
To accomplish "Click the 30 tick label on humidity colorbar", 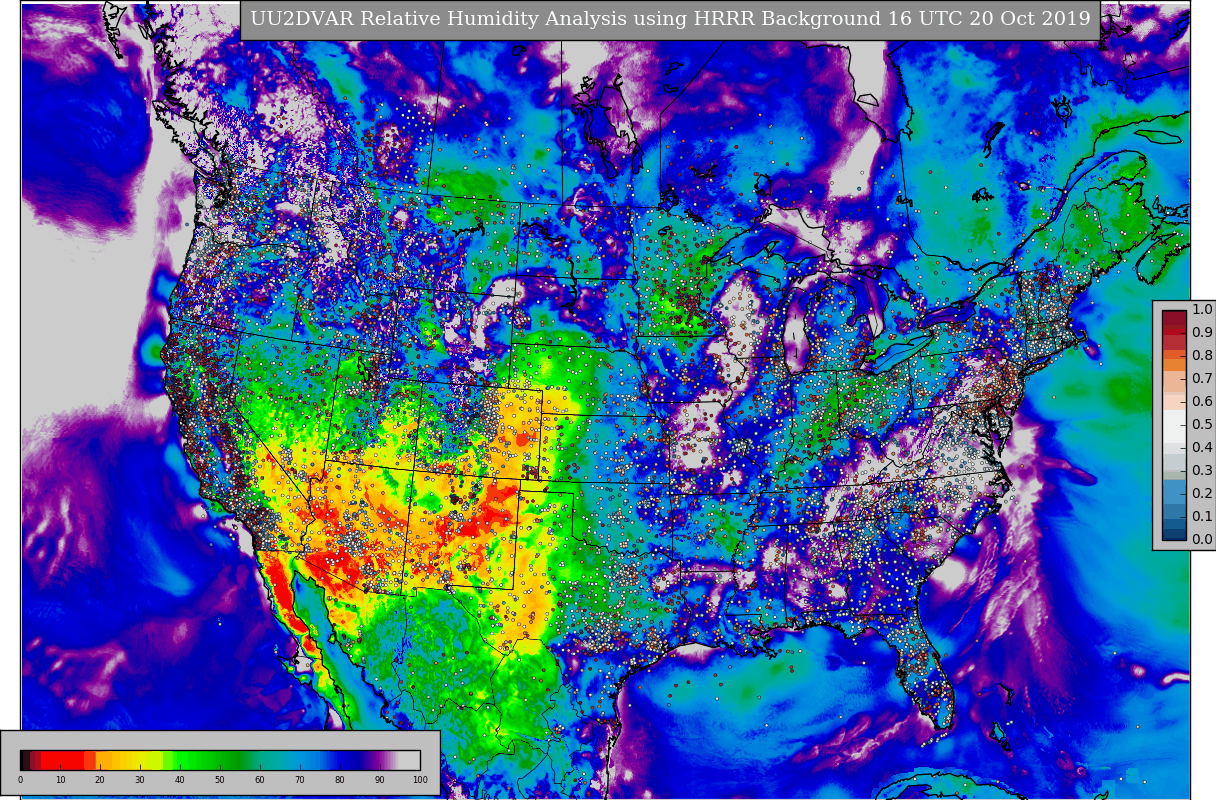I will pyautogui.click(x=140, y=780).
